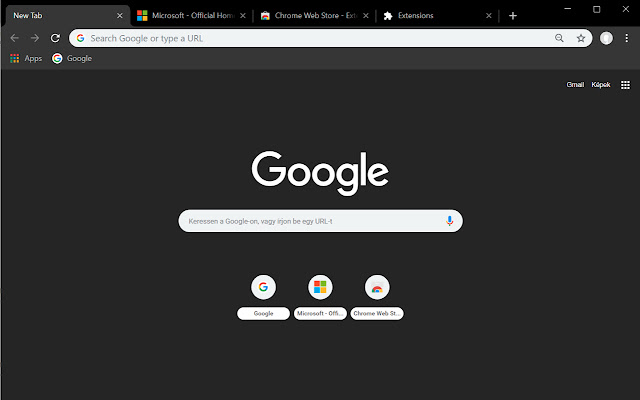The width and height of the screenshot is (640, 400).
Task: Open the Google bookmark in bookmarks bar
Action: tap(72, 58)
